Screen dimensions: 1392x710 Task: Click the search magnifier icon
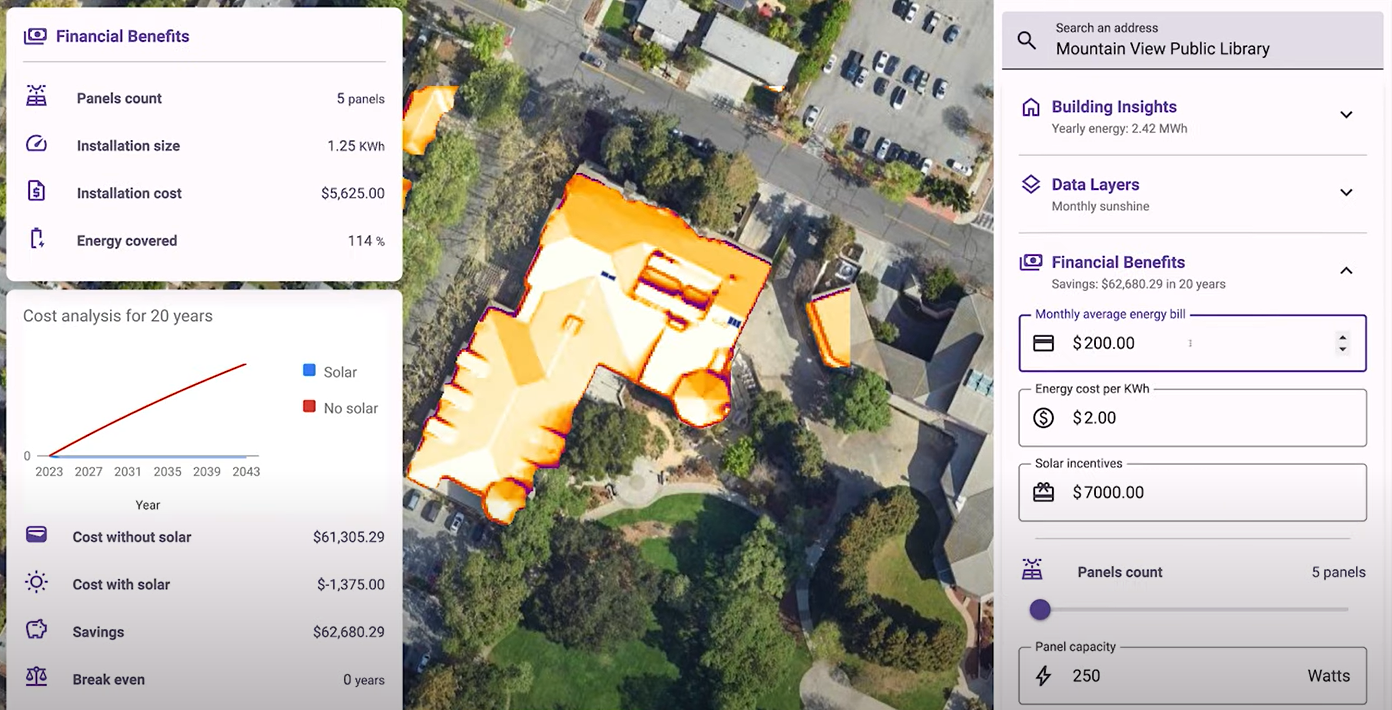1026,40
